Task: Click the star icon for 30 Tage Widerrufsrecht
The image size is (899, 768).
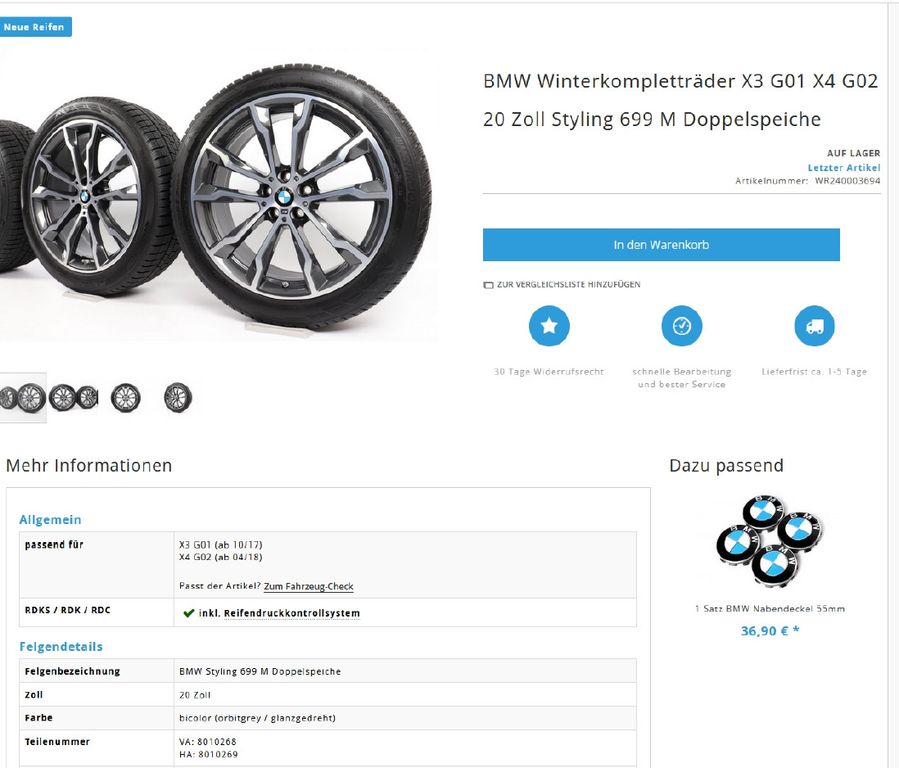Action: coord(549,326)
